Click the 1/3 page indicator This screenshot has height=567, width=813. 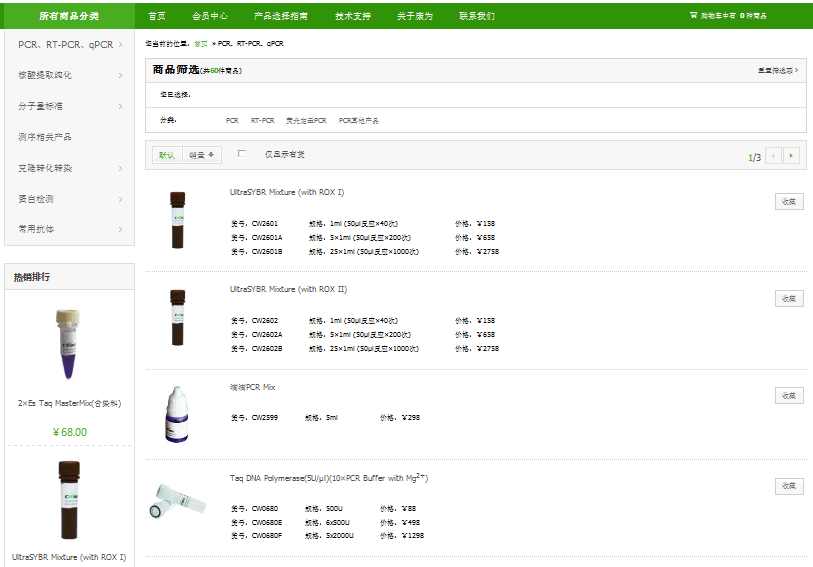[754, 157]
